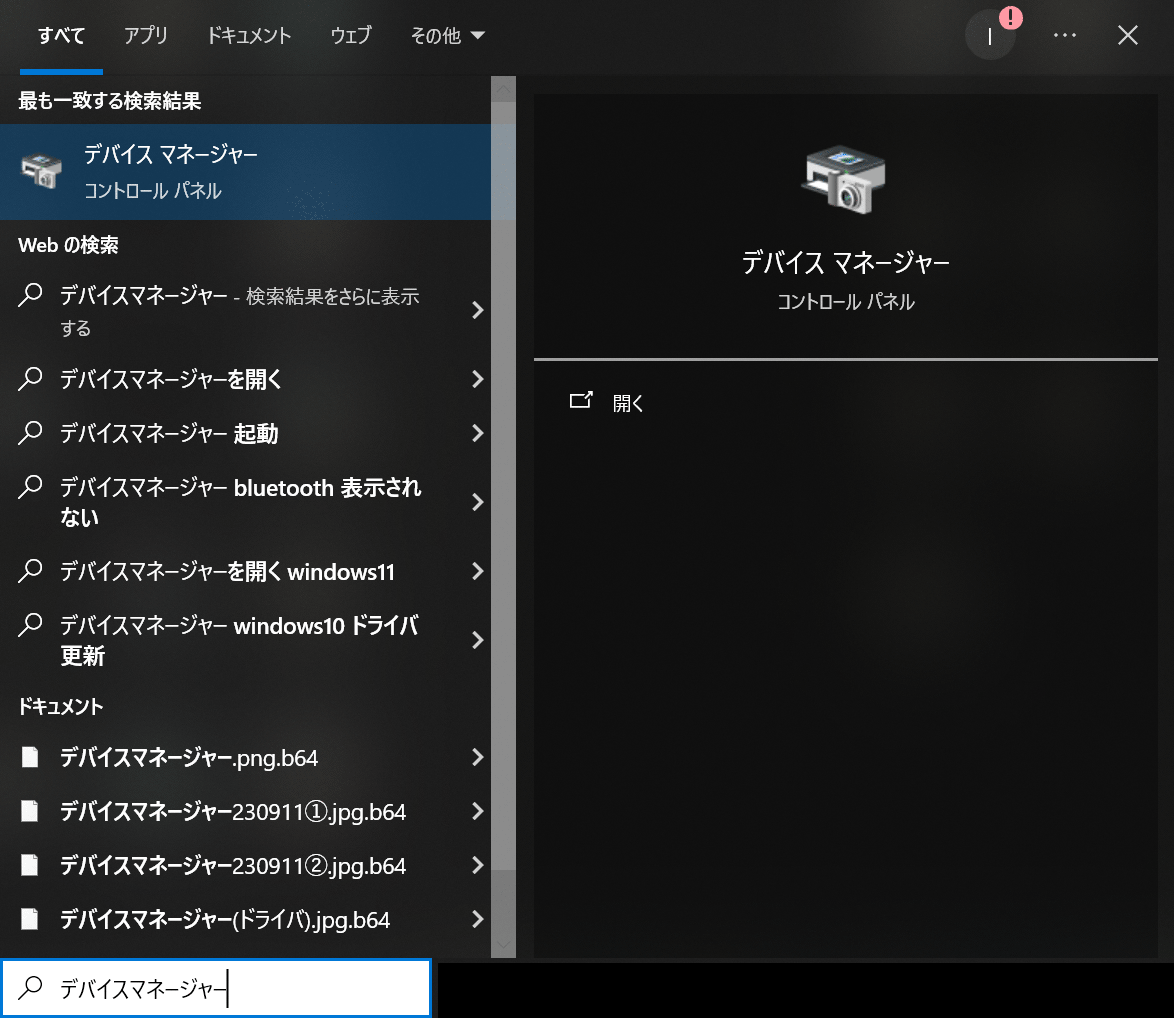Screen dimensions: 1174x1018
Task: Click the document icon for デバイスマネージャー.png.b64
Action: 29,757
